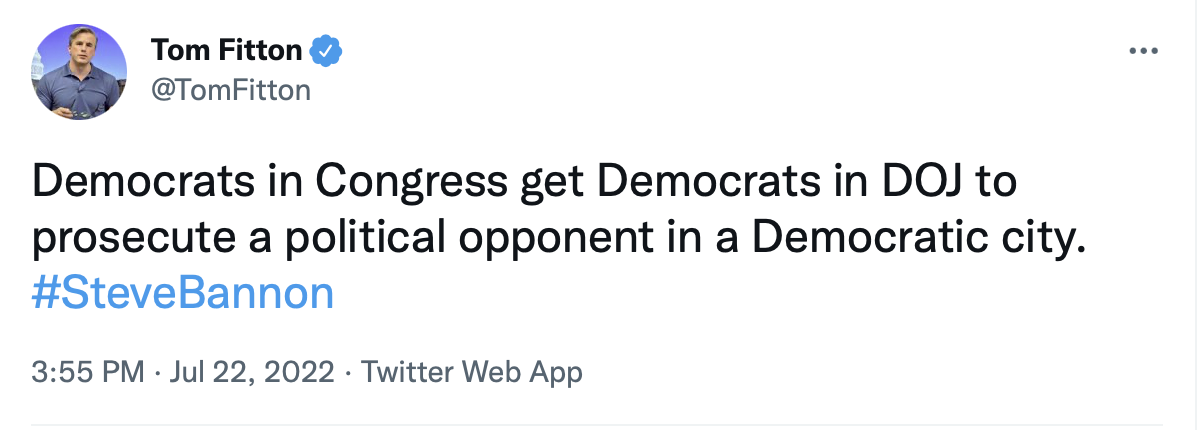This screenshot has height=430, width=1204.
Task: Open the three-dot More options menu
Action: point(1142,51)
